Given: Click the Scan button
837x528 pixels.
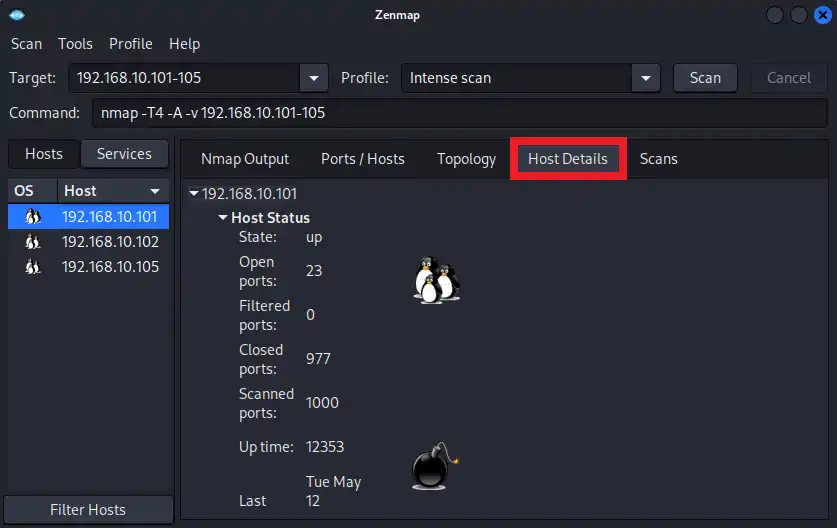Looking at the screenshot, I should point(705,78).
